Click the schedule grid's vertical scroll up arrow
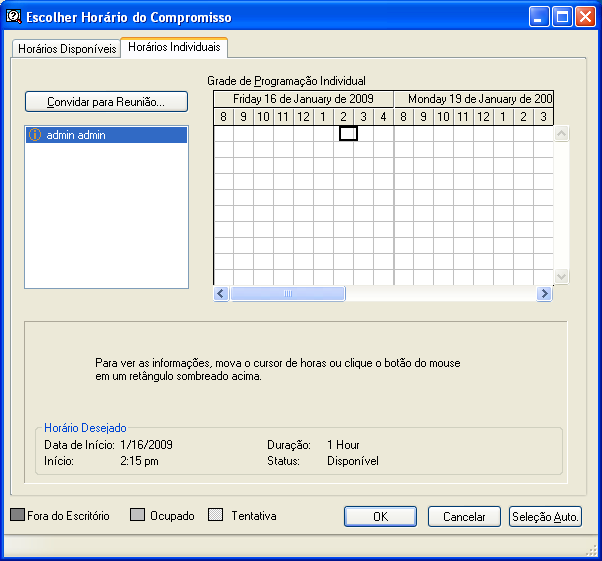 coord(562,134)
